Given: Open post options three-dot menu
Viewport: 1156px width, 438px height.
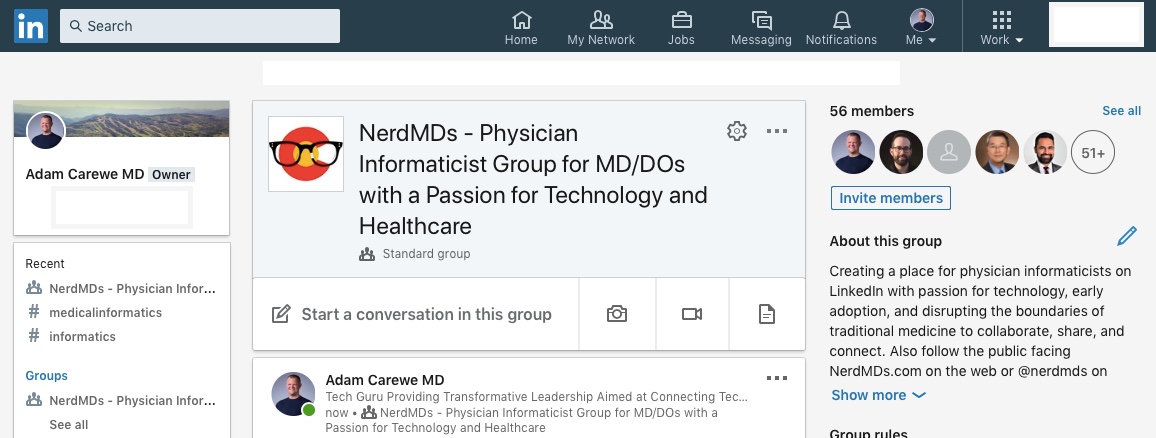Looking at the screenshot, I should [777, 379].
